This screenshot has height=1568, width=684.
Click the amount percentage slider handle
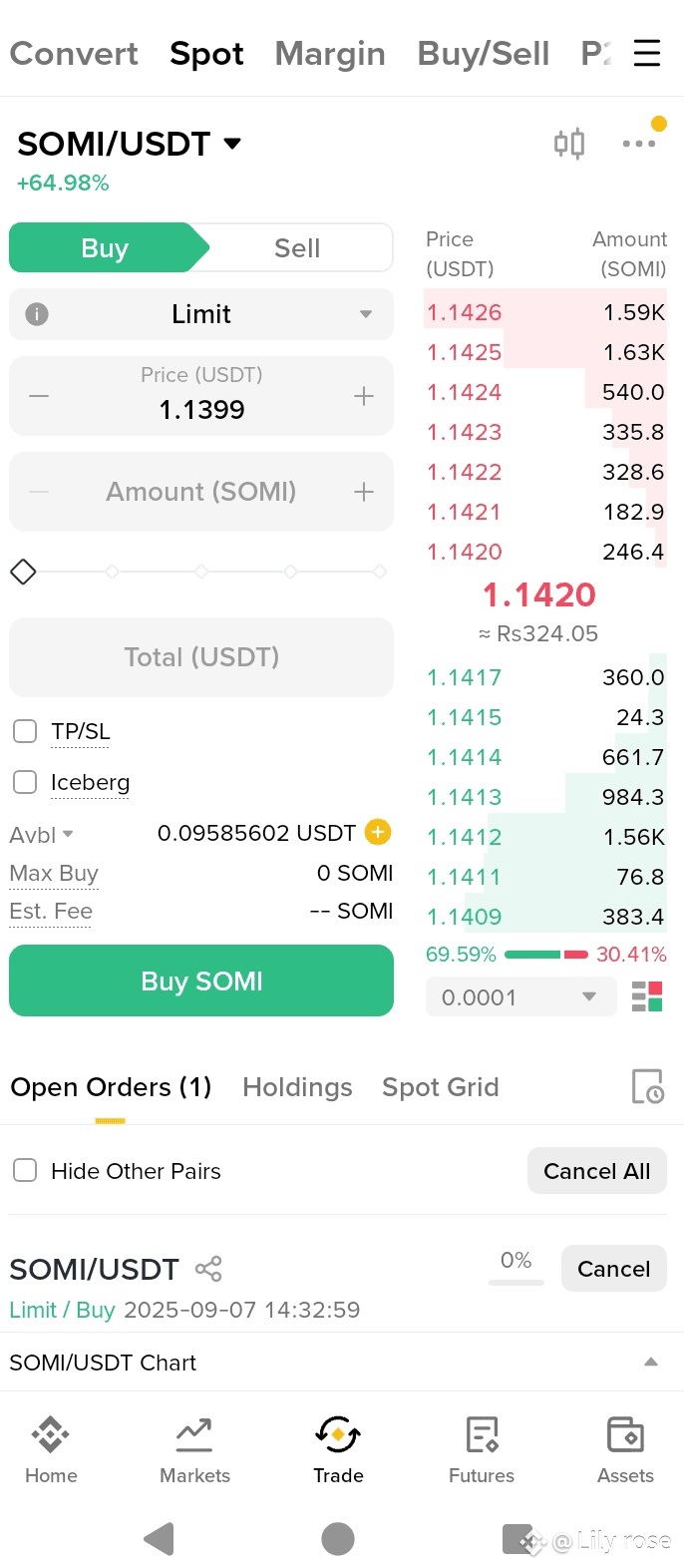(23, 572)
